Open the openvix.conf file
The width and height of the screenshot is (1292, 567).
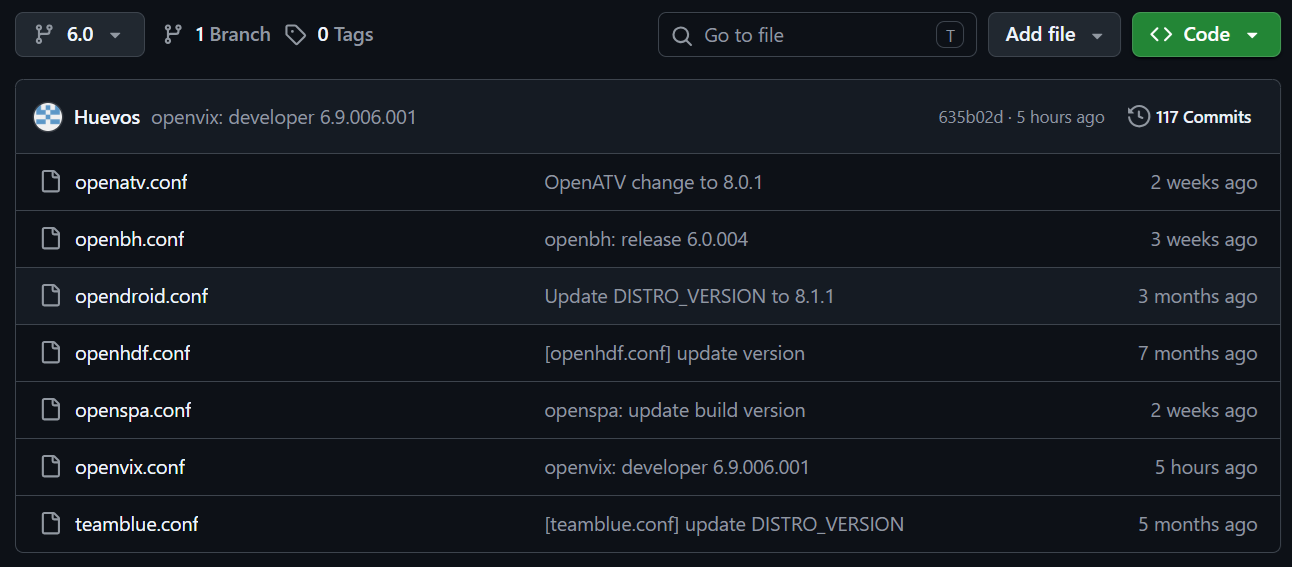click(x=130, y=467)
